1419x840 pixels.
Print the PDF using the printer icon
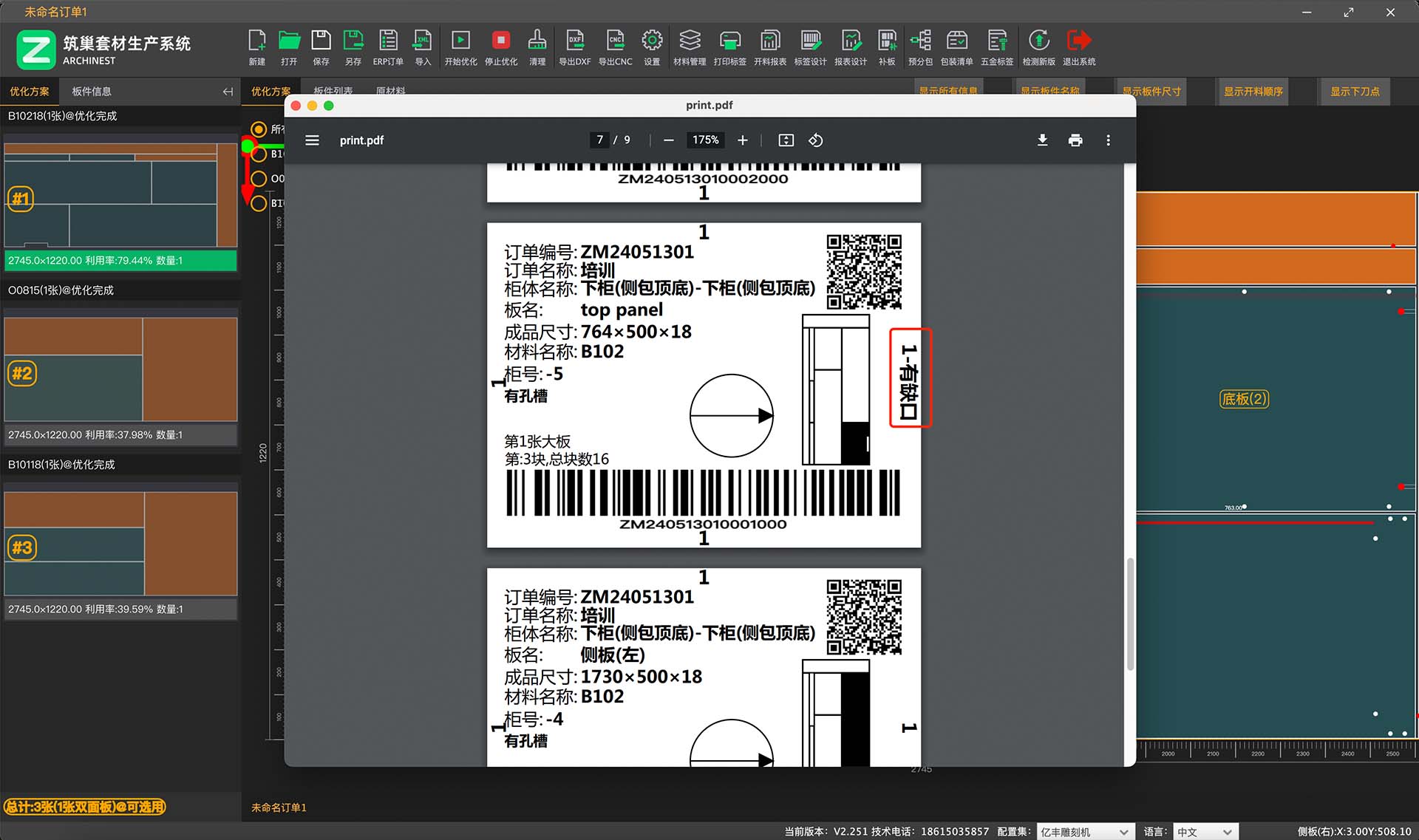[1075, 140]
